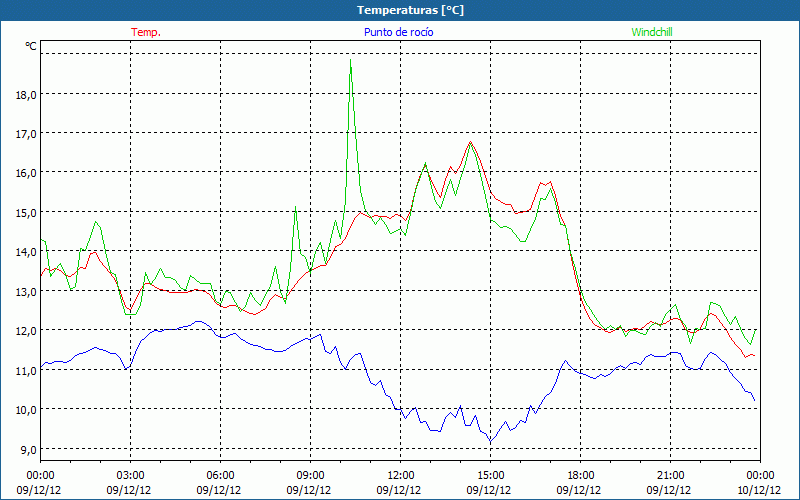
Task: Click the 18,0 y-axis value
Action: [26, 95]
